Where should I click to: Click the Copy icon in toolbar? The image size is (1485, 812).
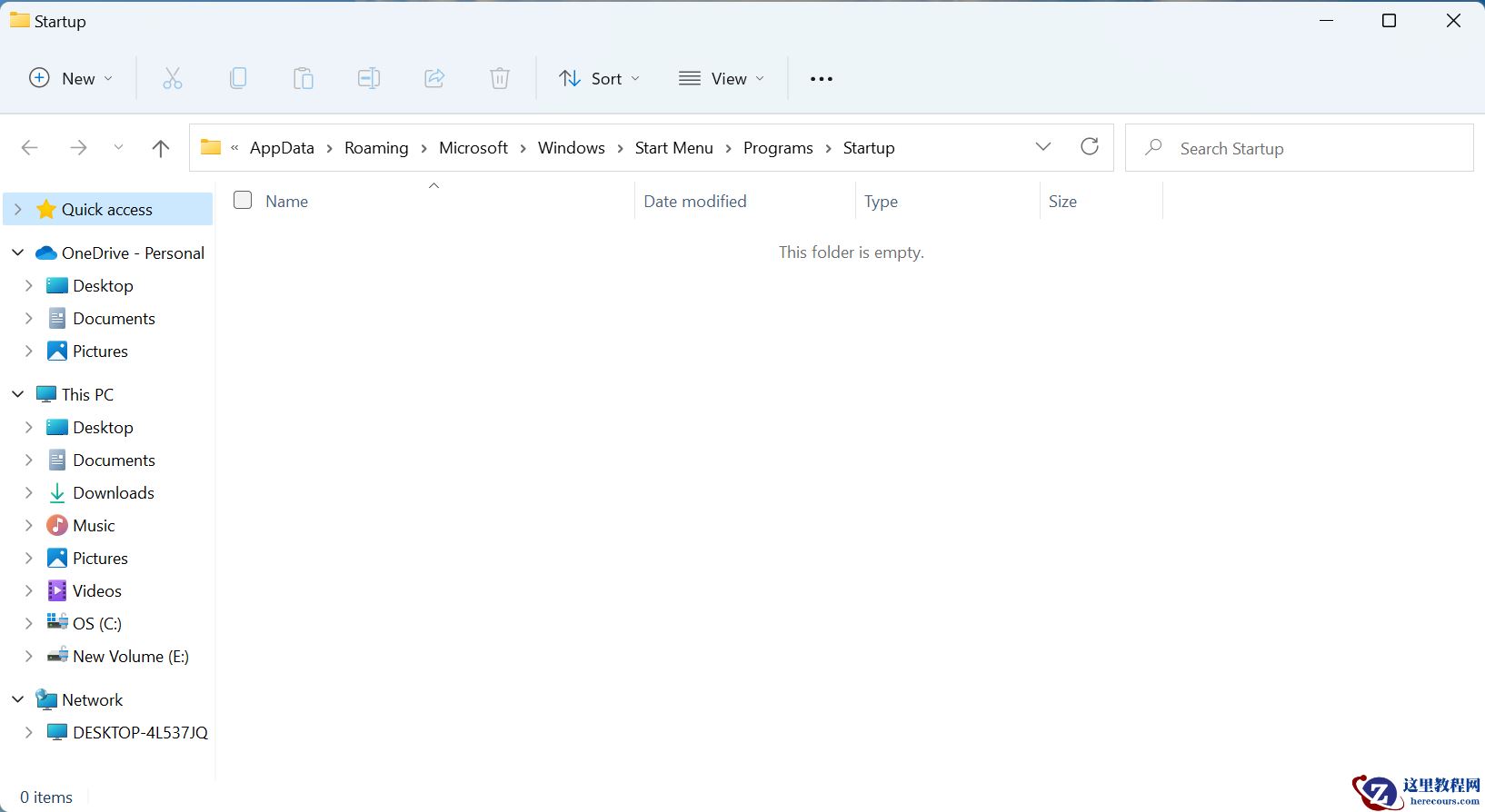click(238, 79)
